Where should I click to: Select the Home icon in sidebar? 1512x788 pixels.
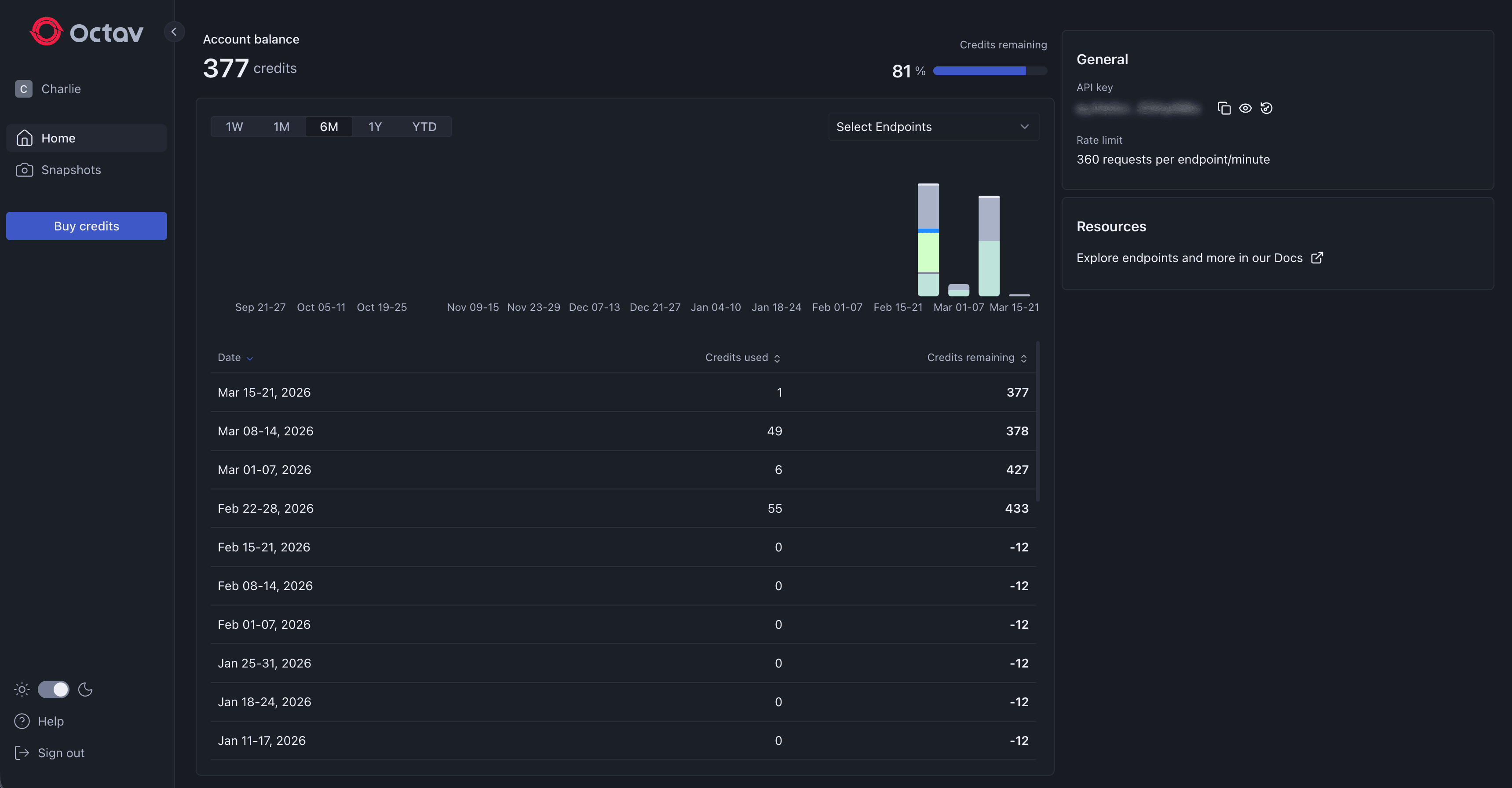(x=24, y=137)
